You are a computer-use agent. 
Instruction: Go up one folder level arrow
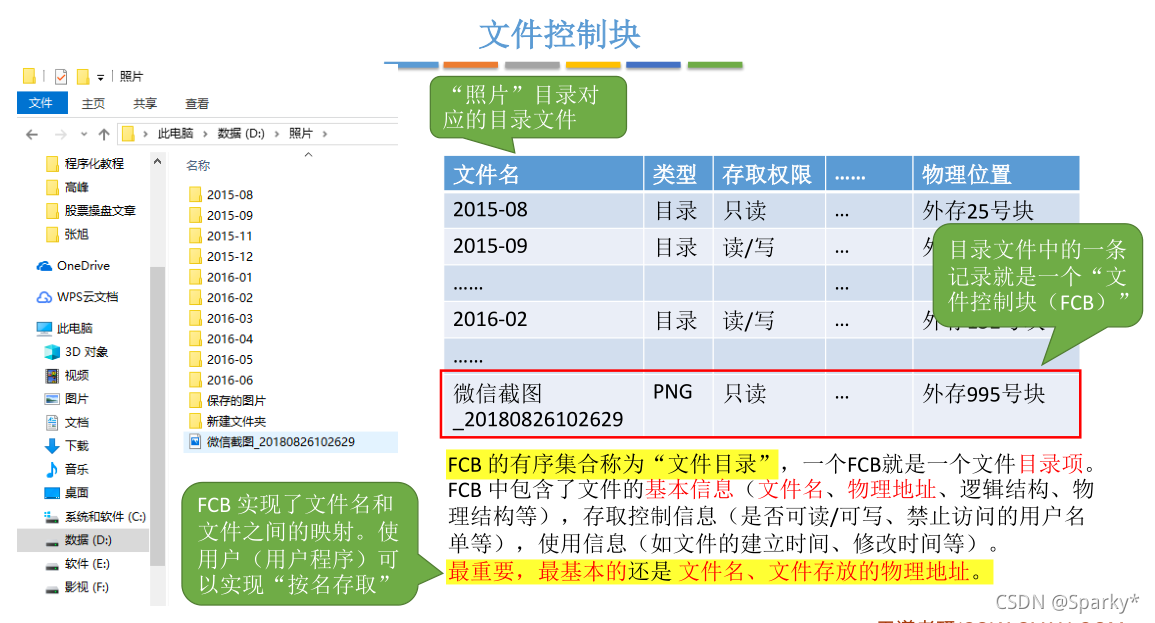click(104, 134)
